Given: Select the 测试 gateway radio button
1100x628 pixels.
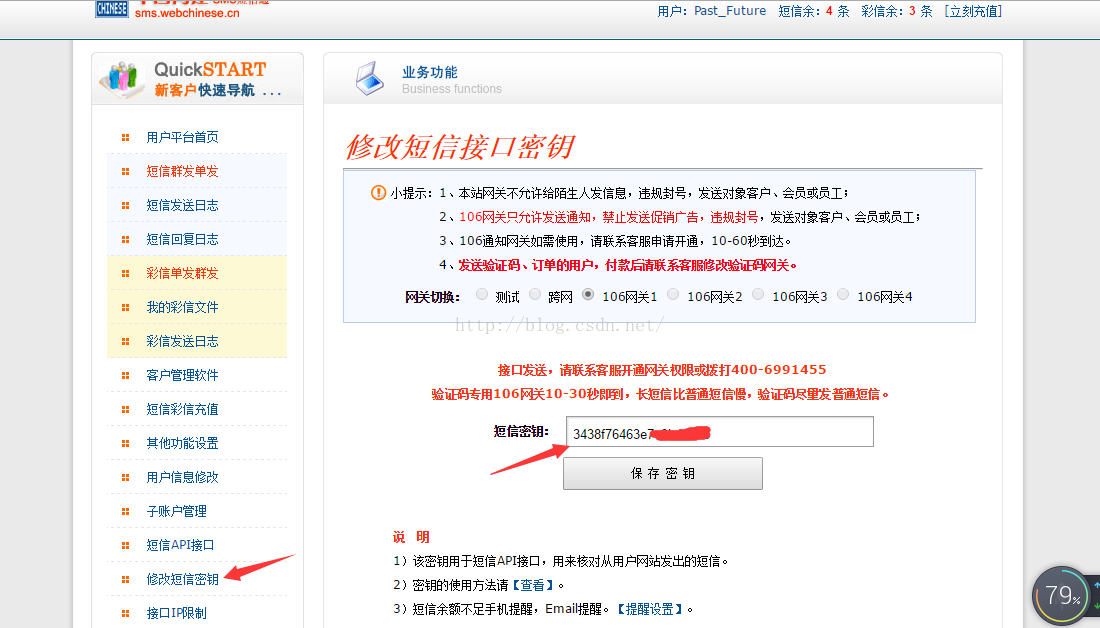Looking at the screenshot, I should (482, 295).
